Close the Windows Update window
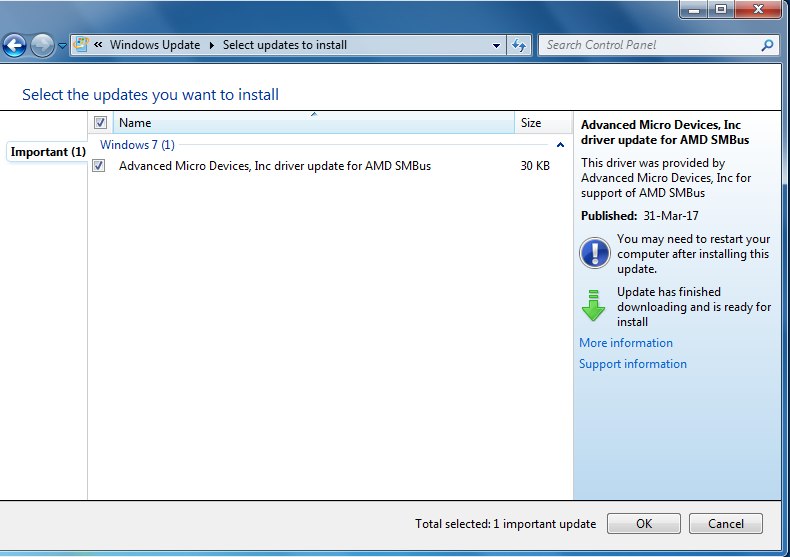790x557 pixels. [x=758, y=9]
